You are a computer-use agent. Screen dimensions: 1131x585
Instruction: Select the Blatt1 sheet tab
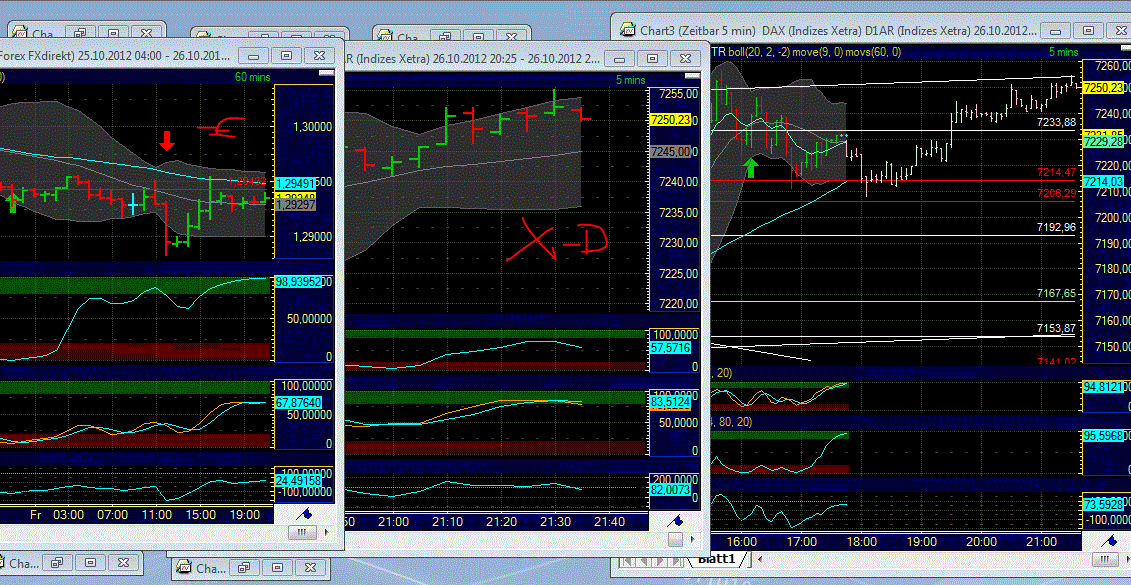point(719,559)
